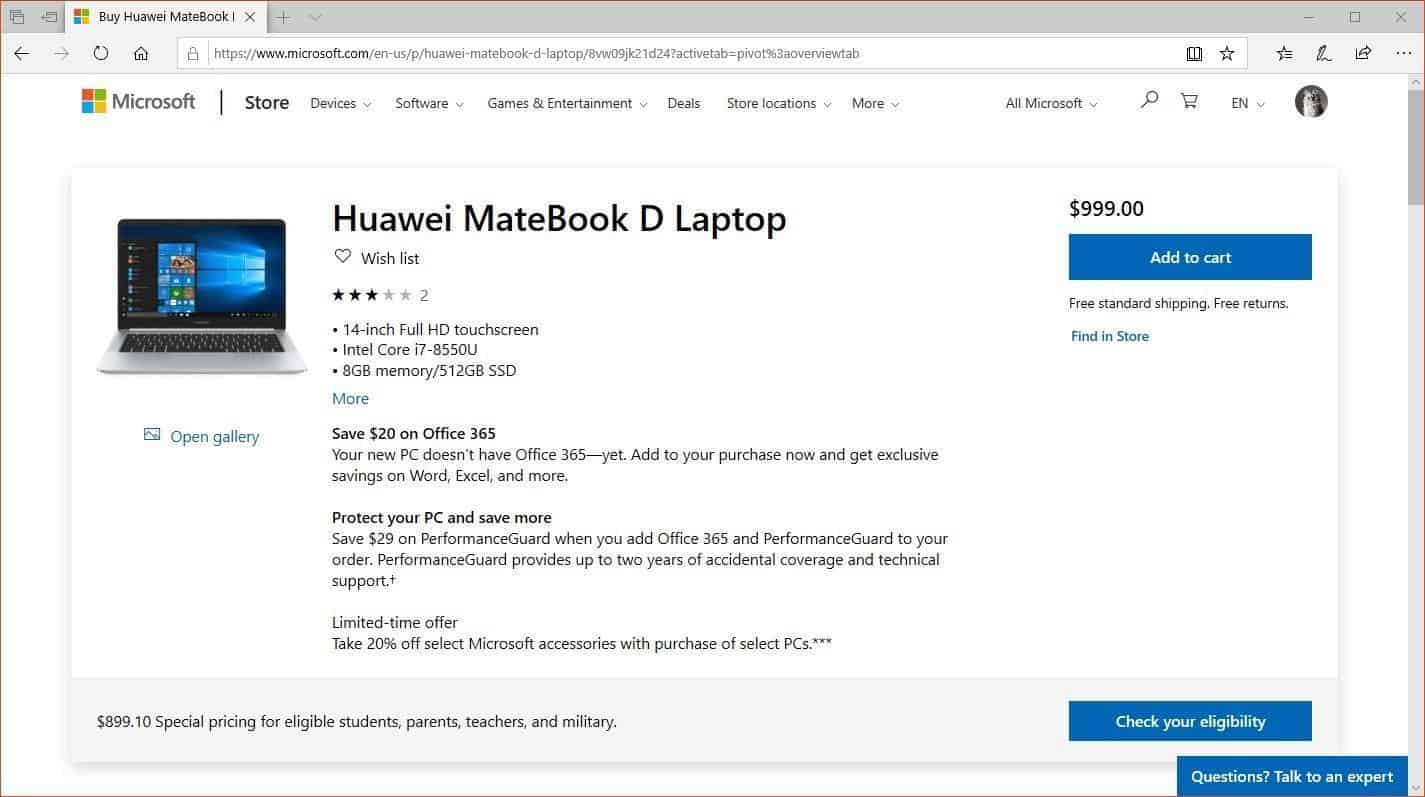The image size is (1425, 797).
Task: Add notes with the pen icon
Action: click(1323, 53)
